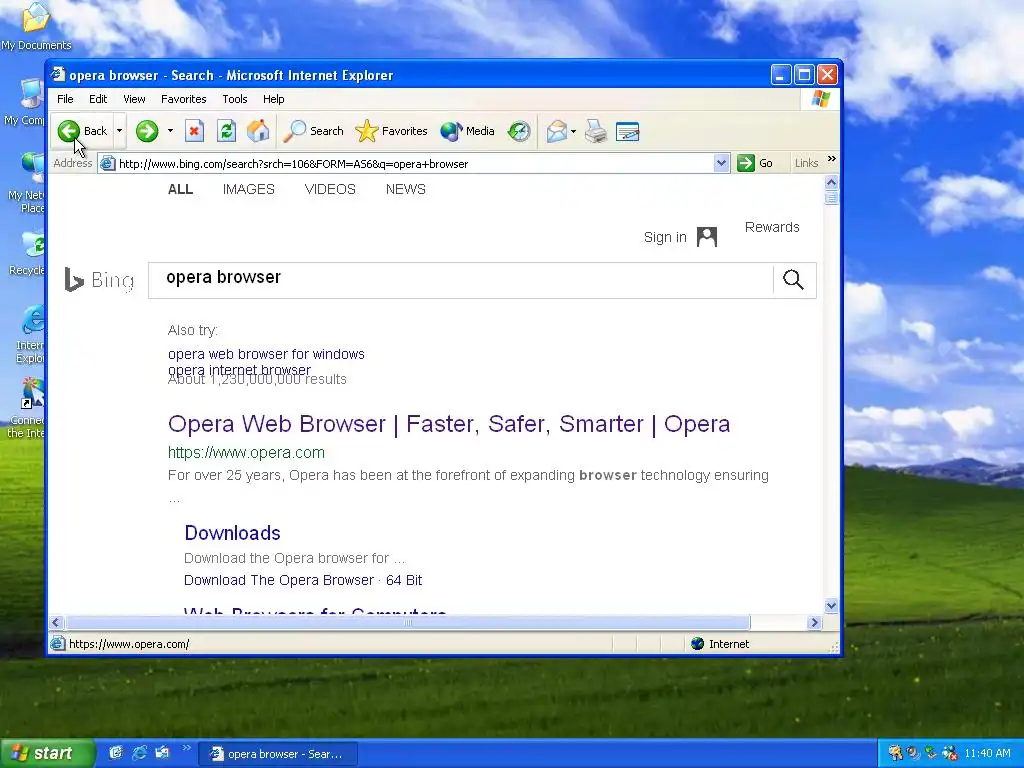Image resolution: width=1024 pixels, height=768 pixels.
Task: Click the Show Desktop Quick Launch icon
Action: [x=116, y=753]
